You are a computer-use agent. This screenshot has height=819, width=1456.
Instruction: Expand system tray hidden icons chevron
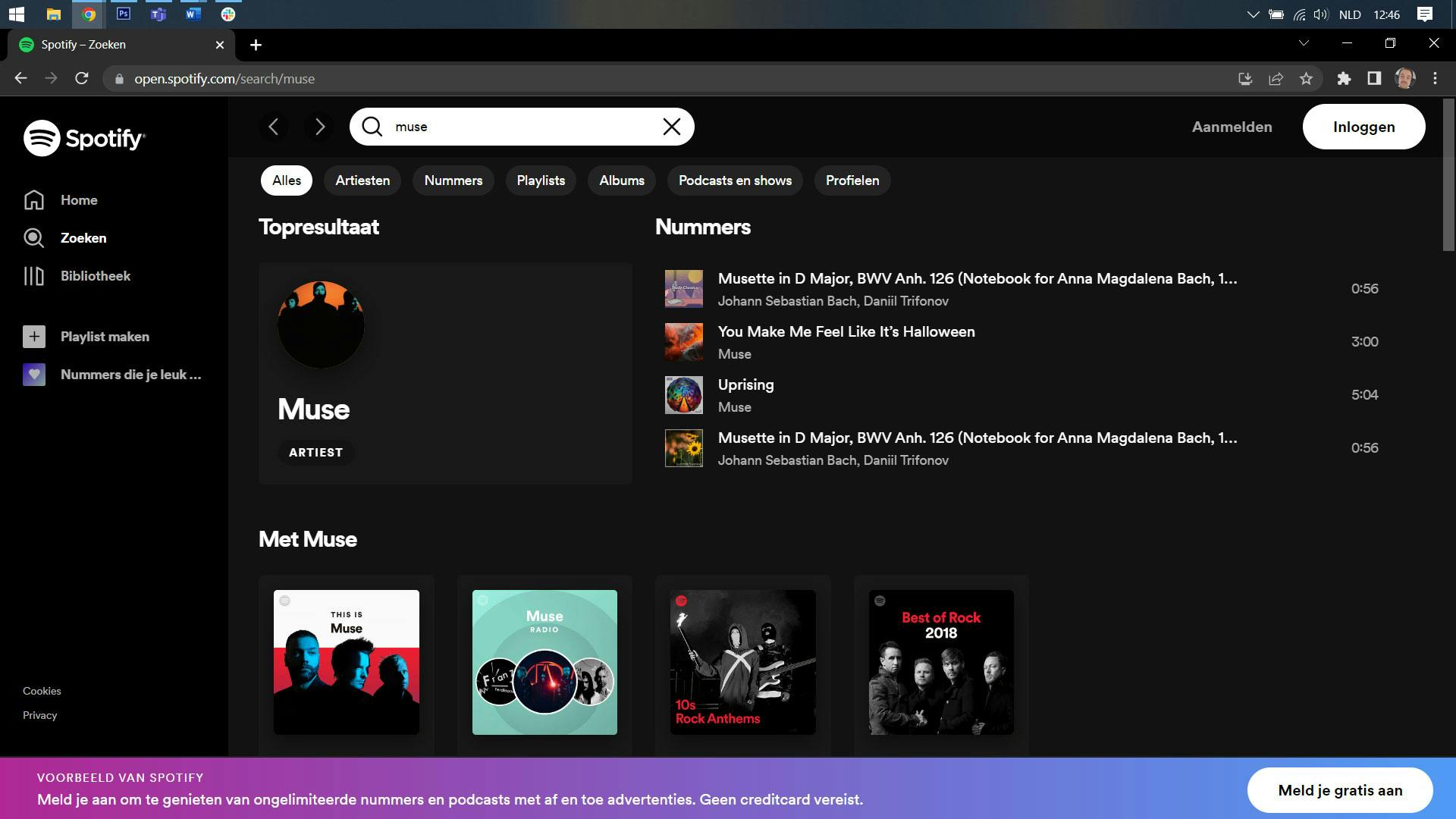click(1253, 14)
